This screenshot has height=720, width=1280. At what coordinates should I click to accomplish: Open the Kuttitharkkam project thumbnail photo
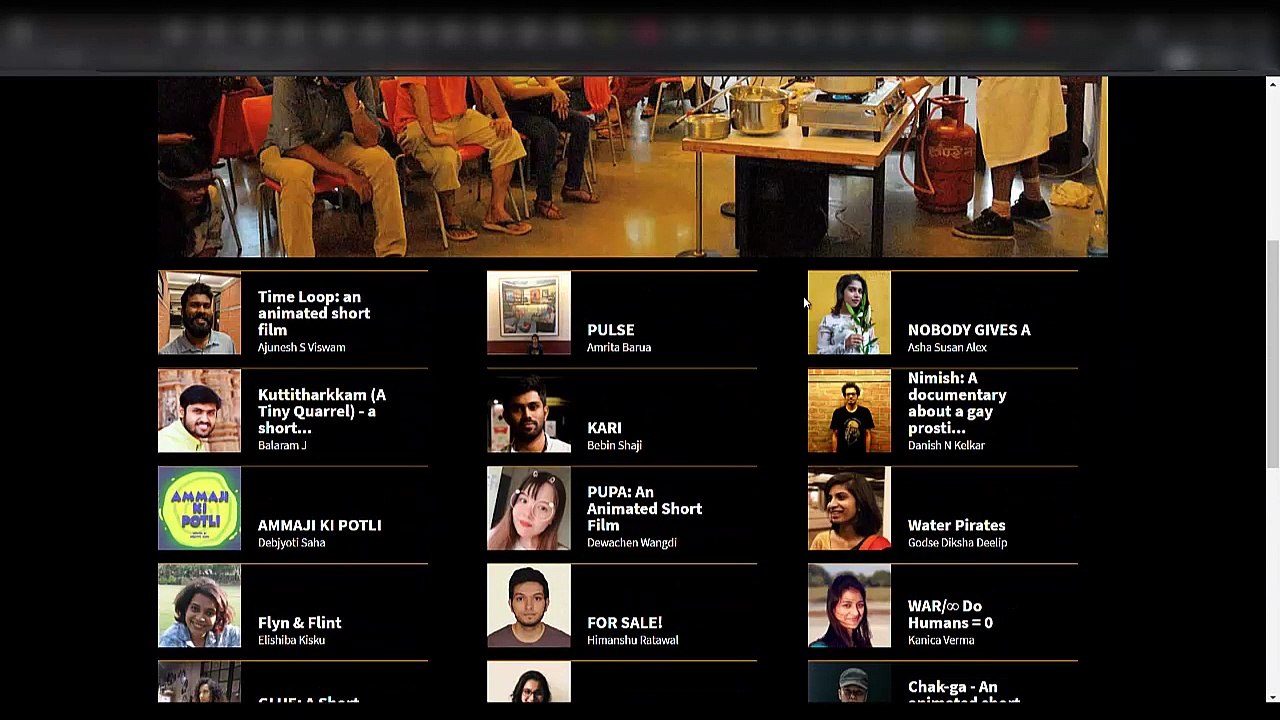[199, 411]
